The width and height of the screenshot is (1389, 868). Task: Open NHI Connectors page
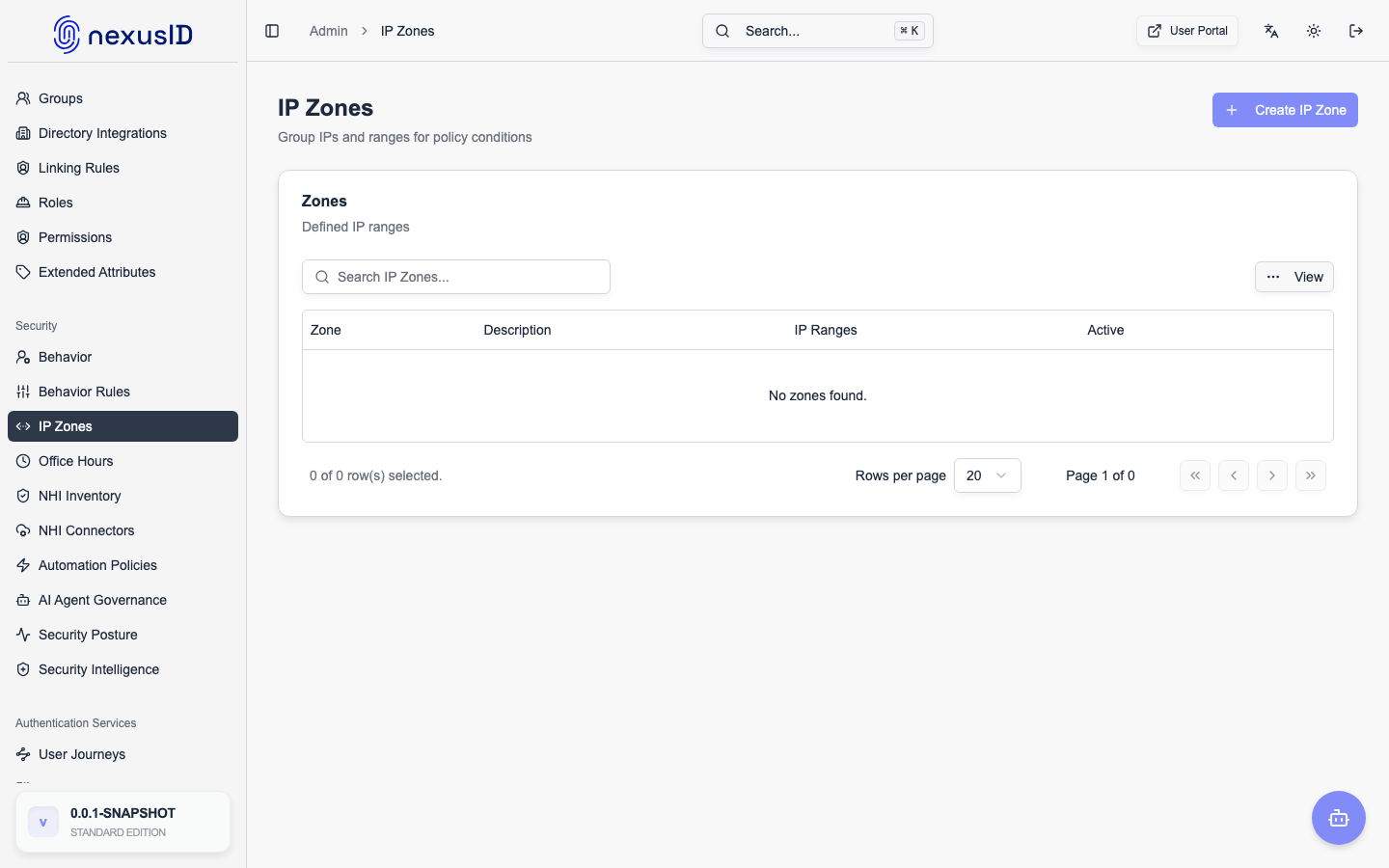(123, 530)
